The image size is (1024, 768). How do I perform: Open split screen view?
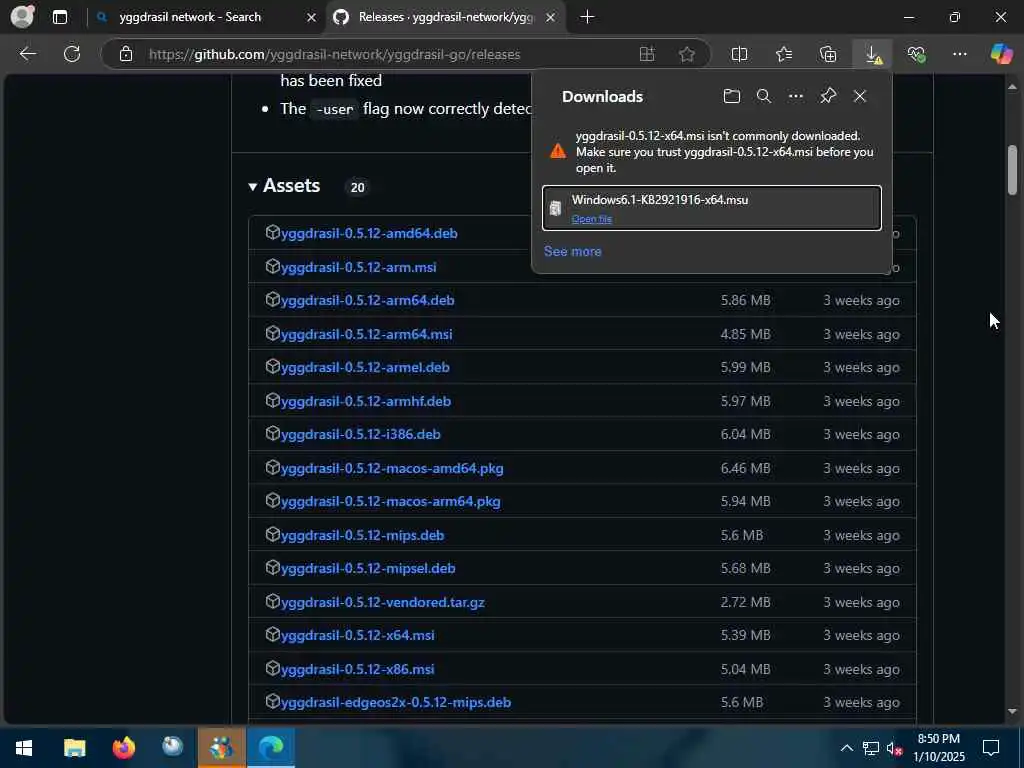coord(739,54)
